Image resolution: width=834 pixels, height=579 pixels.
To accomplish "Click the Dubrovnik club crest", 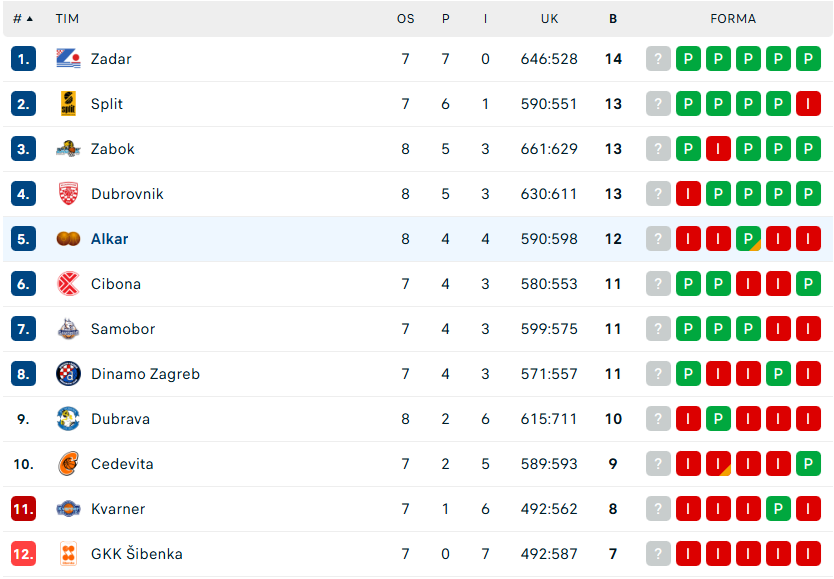I will point(68,194).
